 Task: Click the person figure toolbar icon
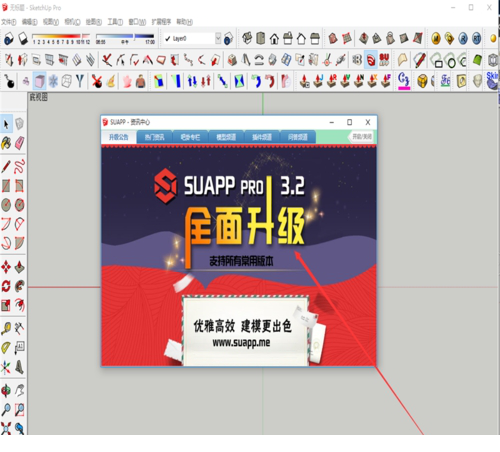(x=141, y=81)
